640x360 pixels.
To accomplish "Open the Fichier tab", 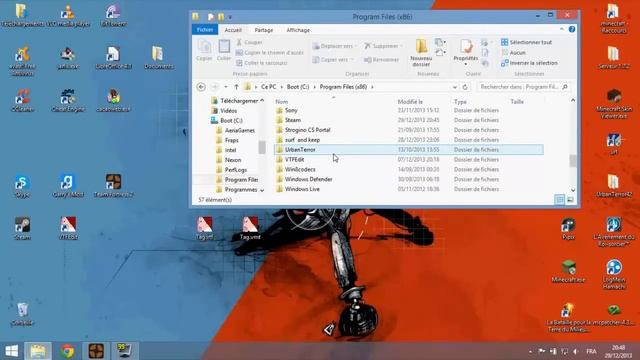I will pyautogui.click(x=205, y=30).
